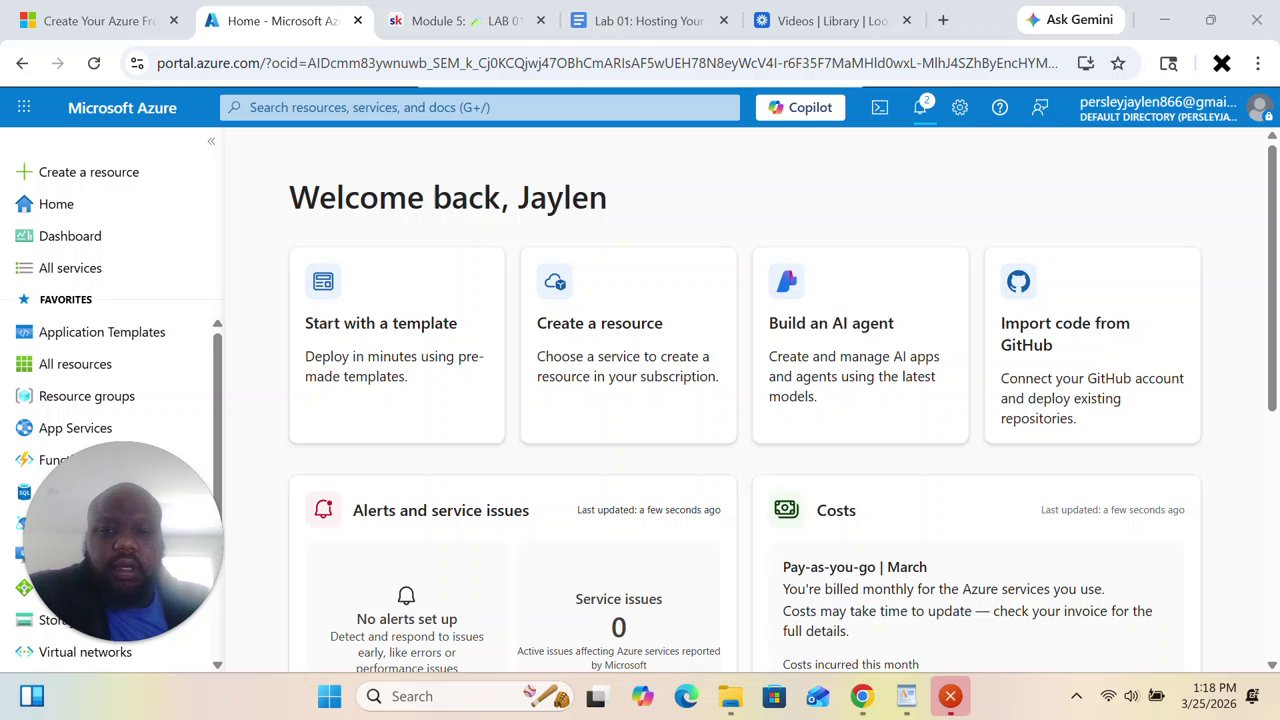
Task: Click the App Services globe icon
Action: (x=24, y=428)
